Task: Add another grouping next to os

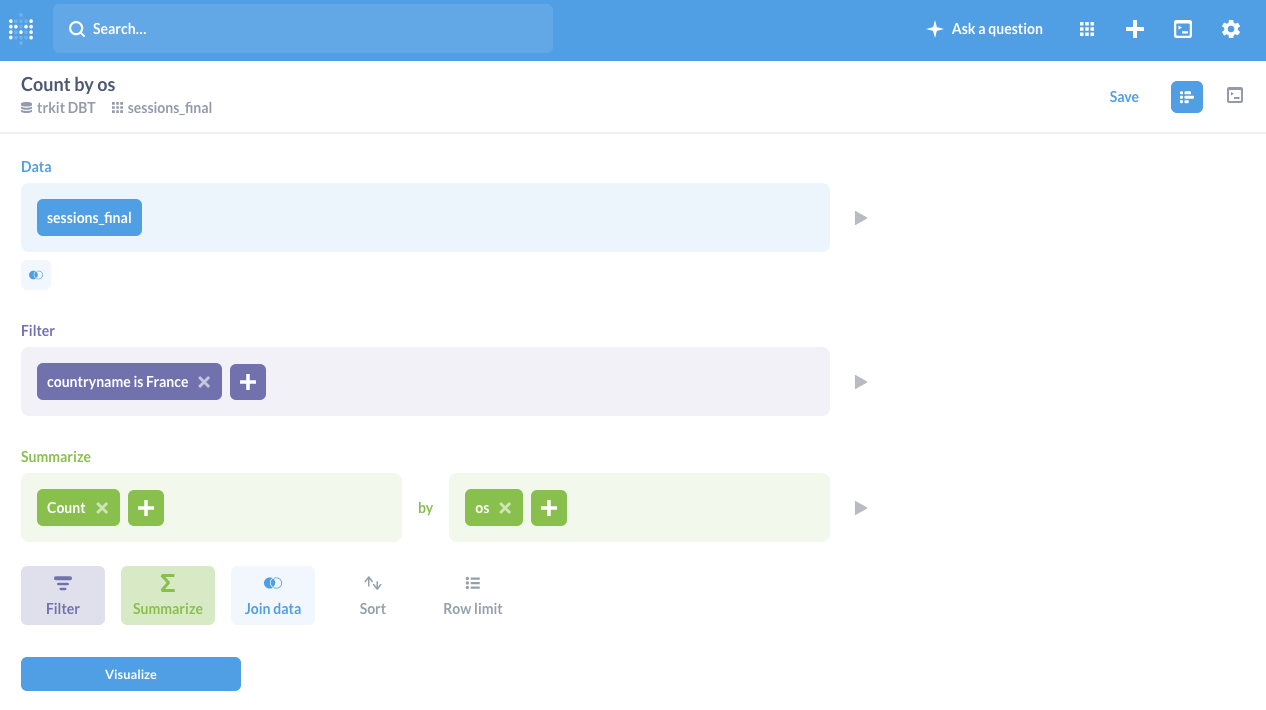Action: 549,508
